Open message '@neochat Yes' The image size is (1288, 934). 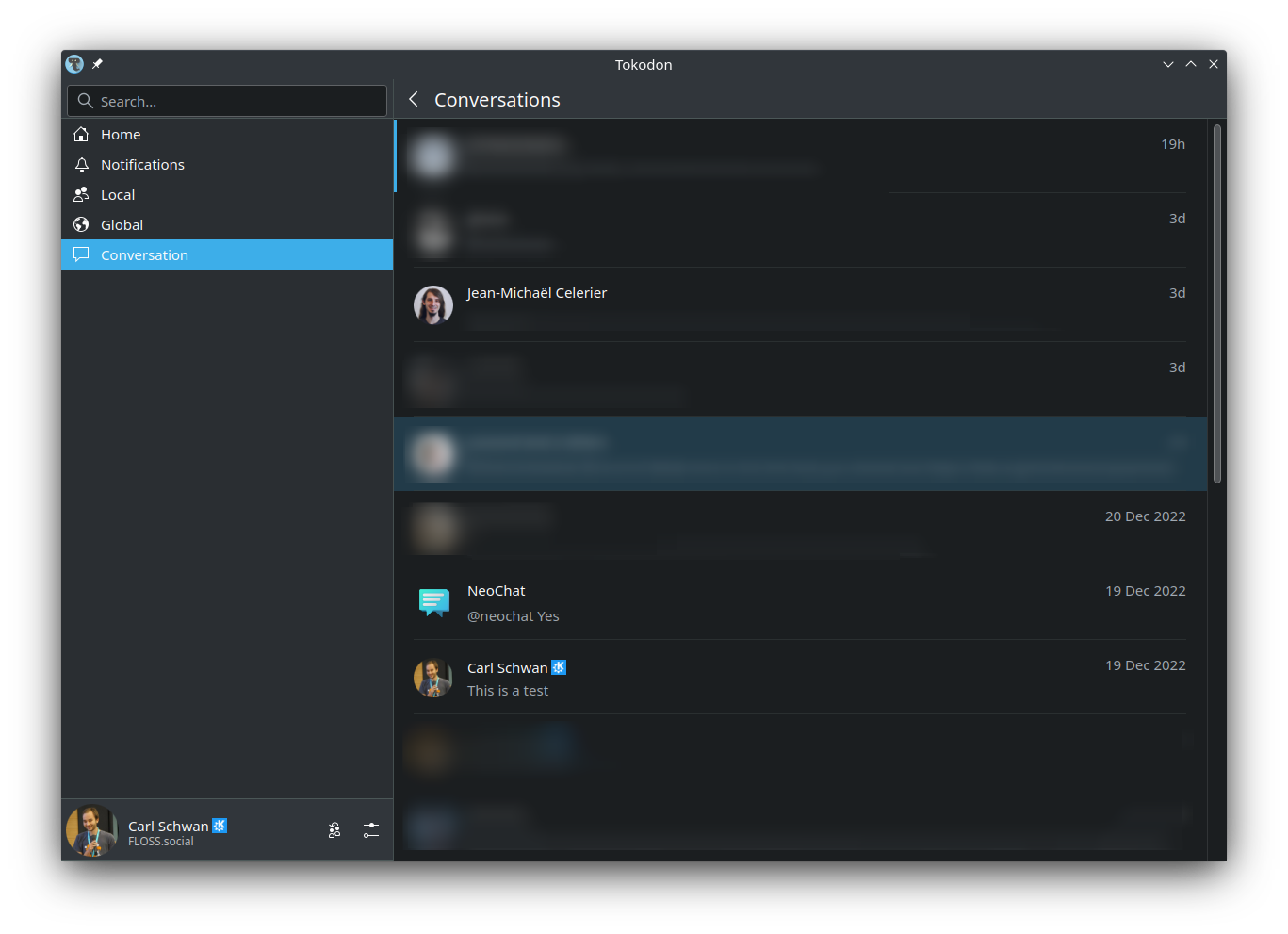coord(514,616)
